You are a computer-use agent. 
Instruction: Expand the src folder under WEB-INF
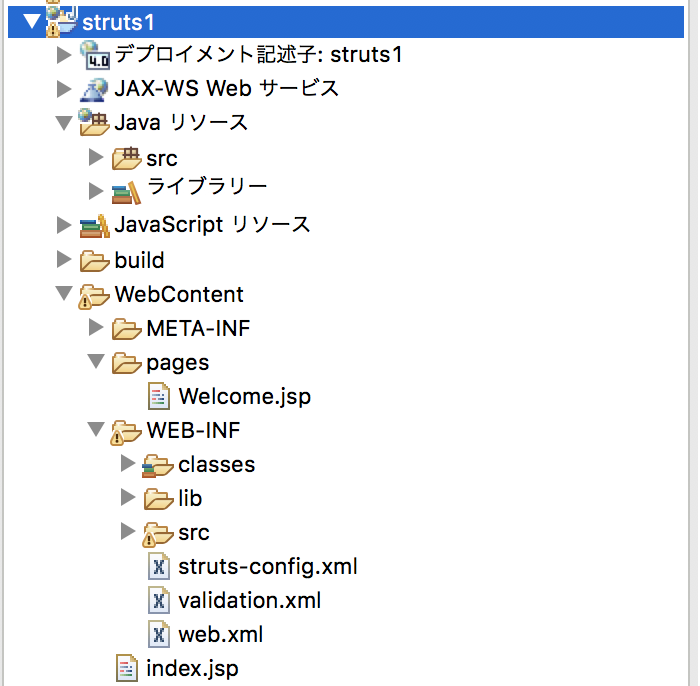tap(128, 531)
